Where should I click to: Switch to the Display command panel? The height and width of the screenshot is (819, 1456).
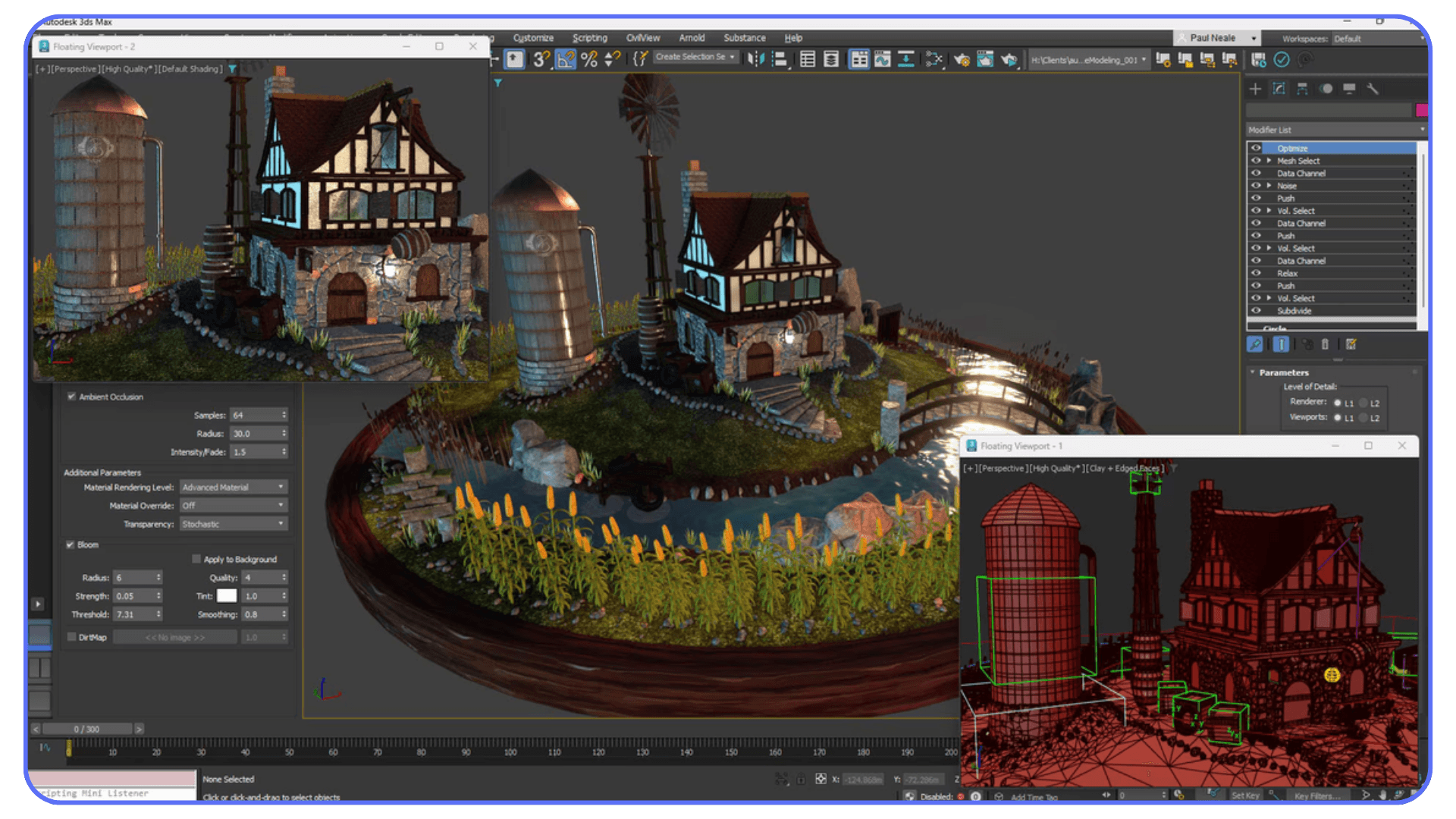pyautogui.click(x=1349, y=89)
